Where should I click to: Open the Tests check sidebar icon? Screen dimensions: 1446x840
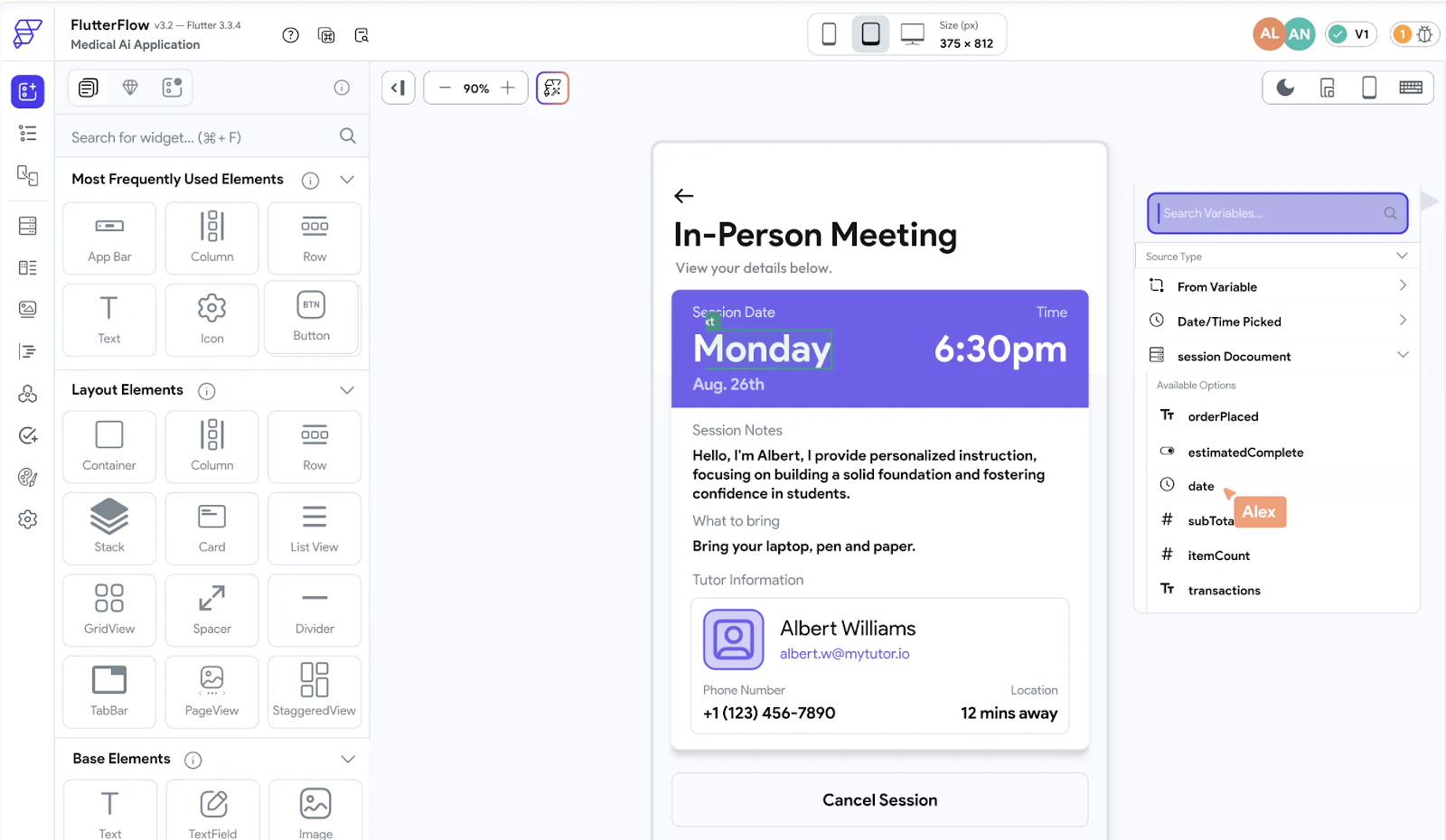pyautogui.click(x=28, y=435)
